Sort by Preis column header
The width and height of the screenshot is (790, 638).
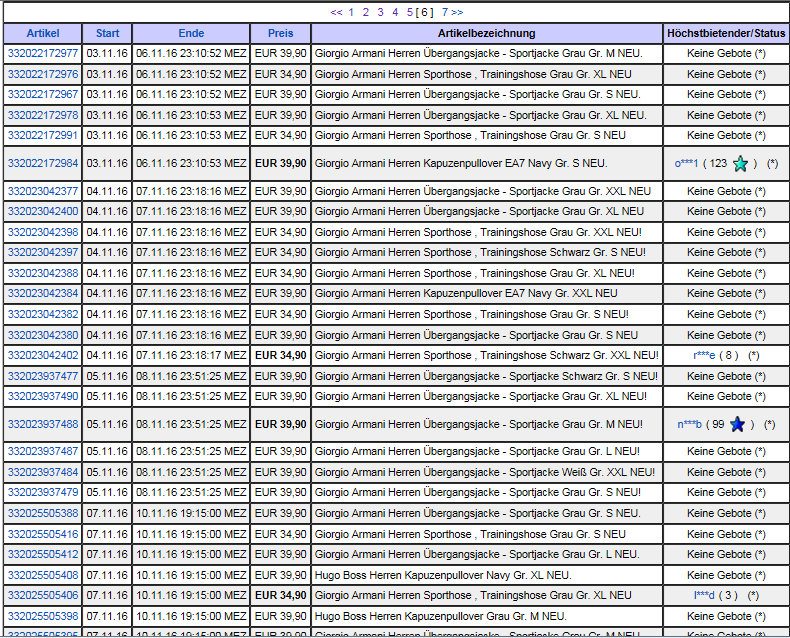click(281, 33)
